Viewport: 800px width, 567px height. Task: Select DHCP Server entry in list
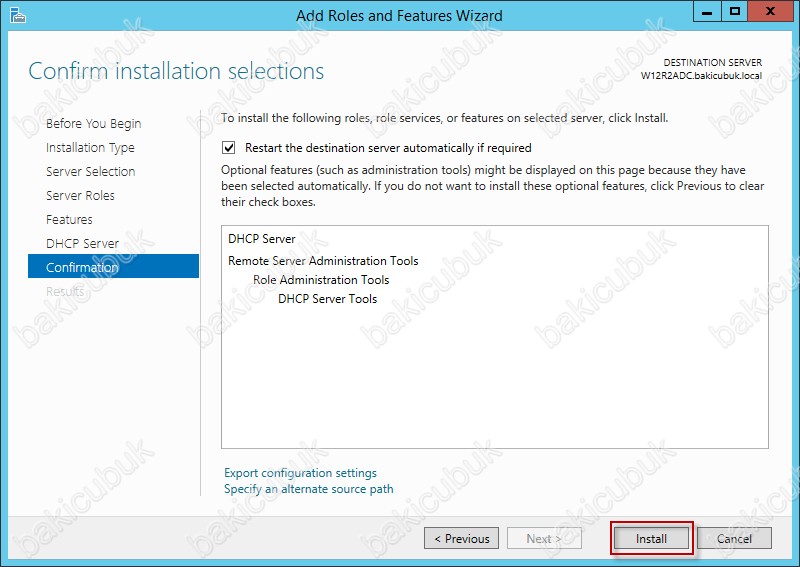point(262,239)
